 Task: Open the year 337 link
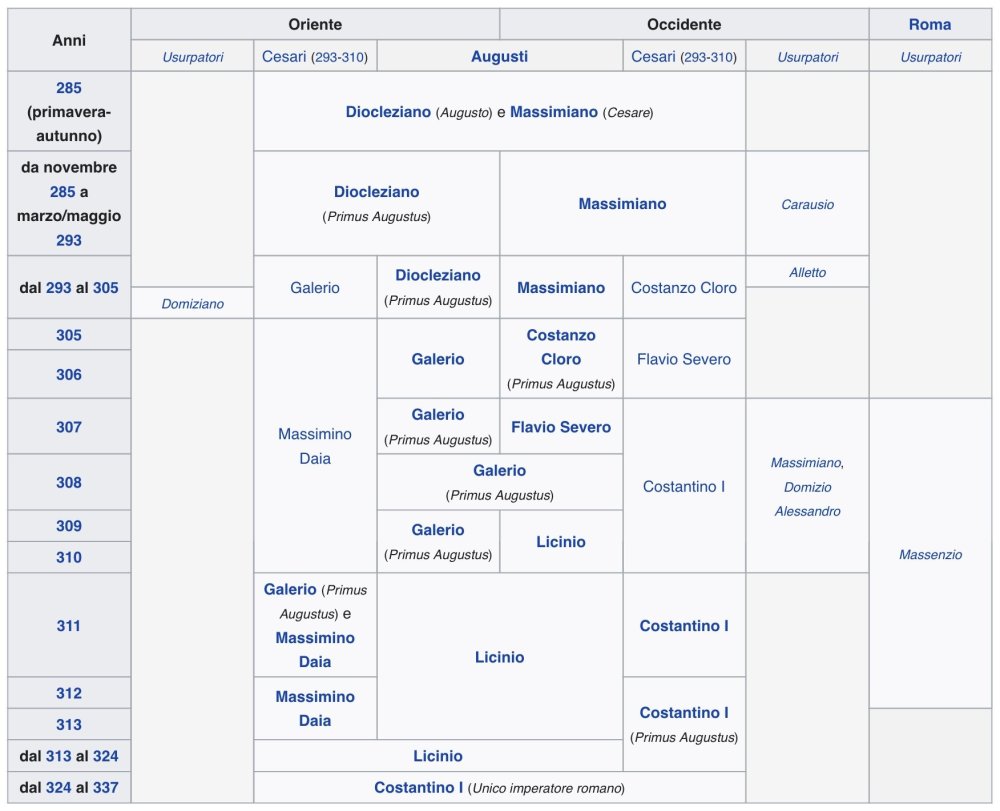click(106, 787)
